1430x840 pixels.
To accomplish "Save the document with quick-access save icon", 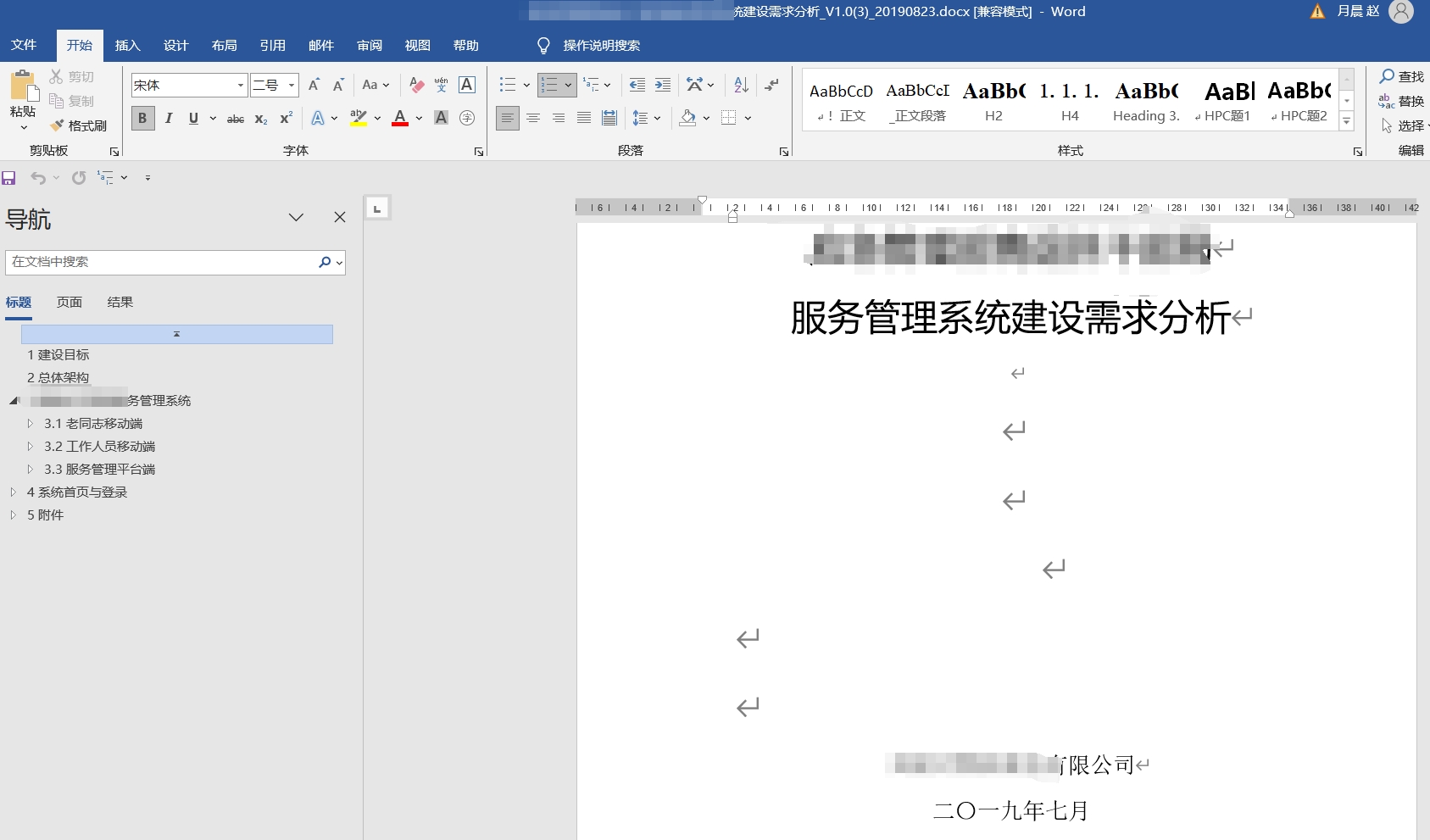I will (x=9, y=178).
